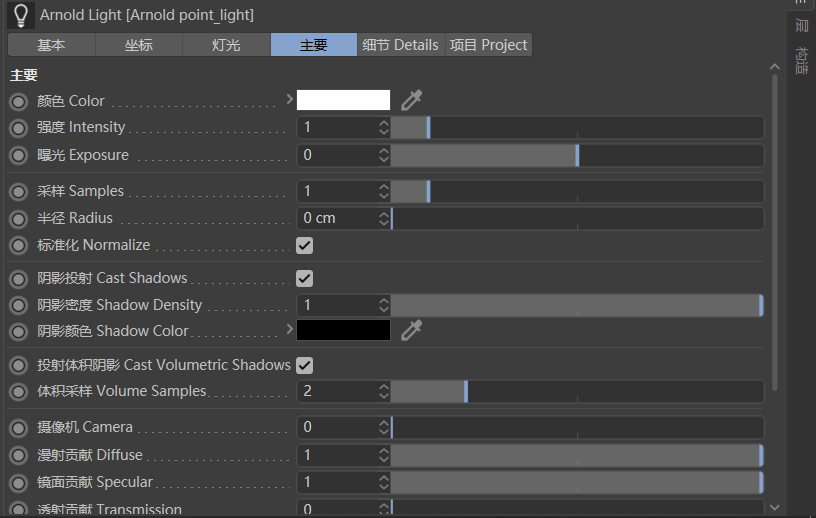The image size is (816, 518).
Task: Click the Exposure slider bar
Action: tap(577, 155)
